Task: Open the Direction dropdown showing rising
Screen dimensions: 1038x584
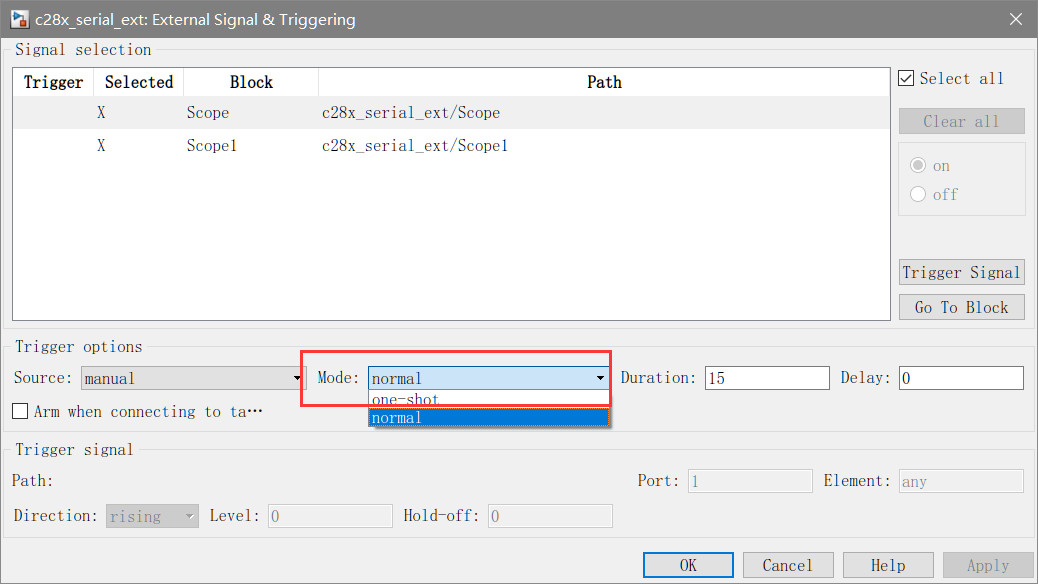Action: (x=152, y=516)
